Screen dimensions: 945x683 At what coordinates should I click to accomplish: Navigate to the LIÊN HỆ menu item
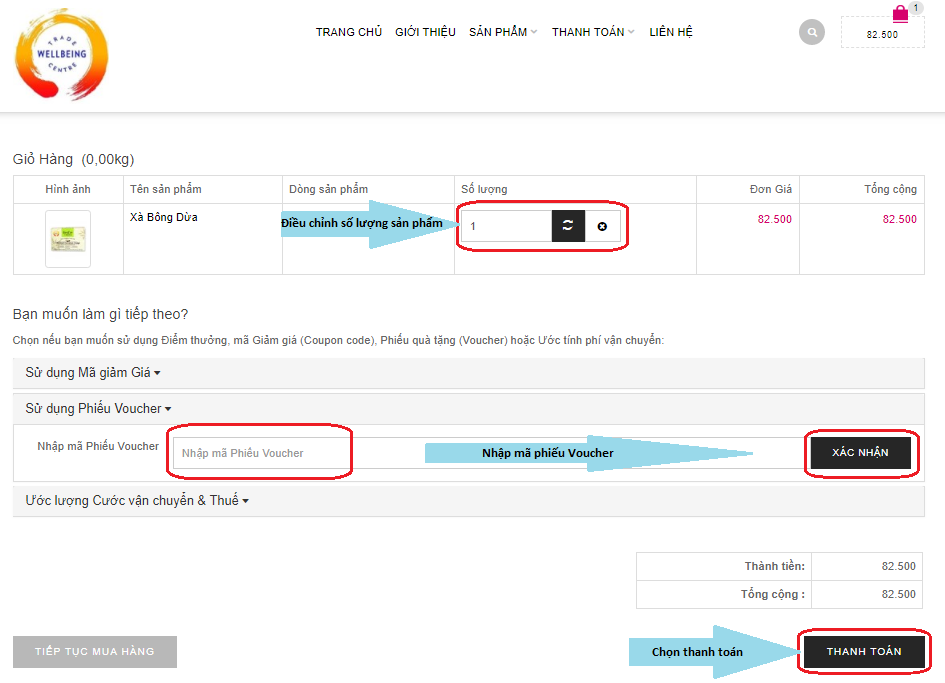pos(671,32)
